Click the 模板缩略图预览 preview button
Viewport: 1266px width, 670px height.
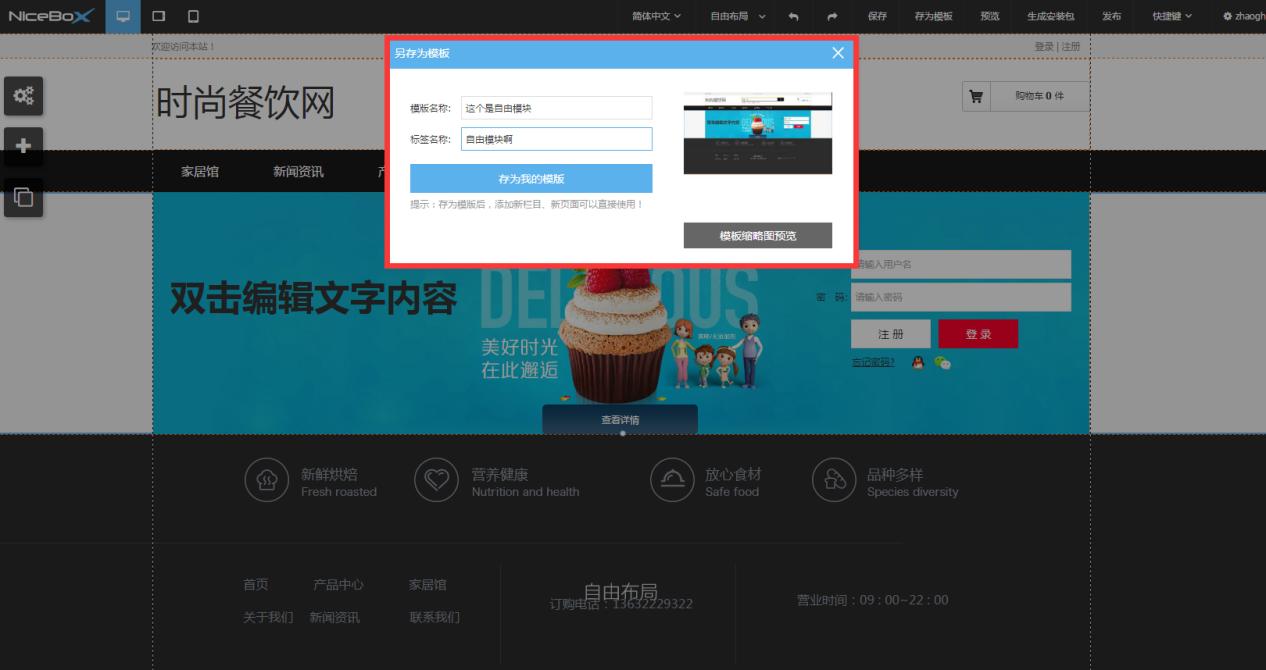[x=757, y=235]
